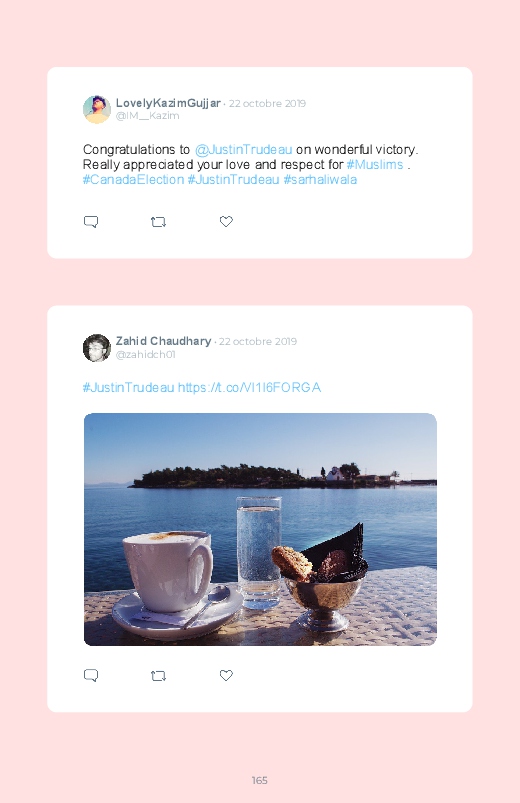The width and height of the screenshot is (520, 803).
Task: Open Zahid Chaudhary's profile avatar
Action: click(97, 348)
